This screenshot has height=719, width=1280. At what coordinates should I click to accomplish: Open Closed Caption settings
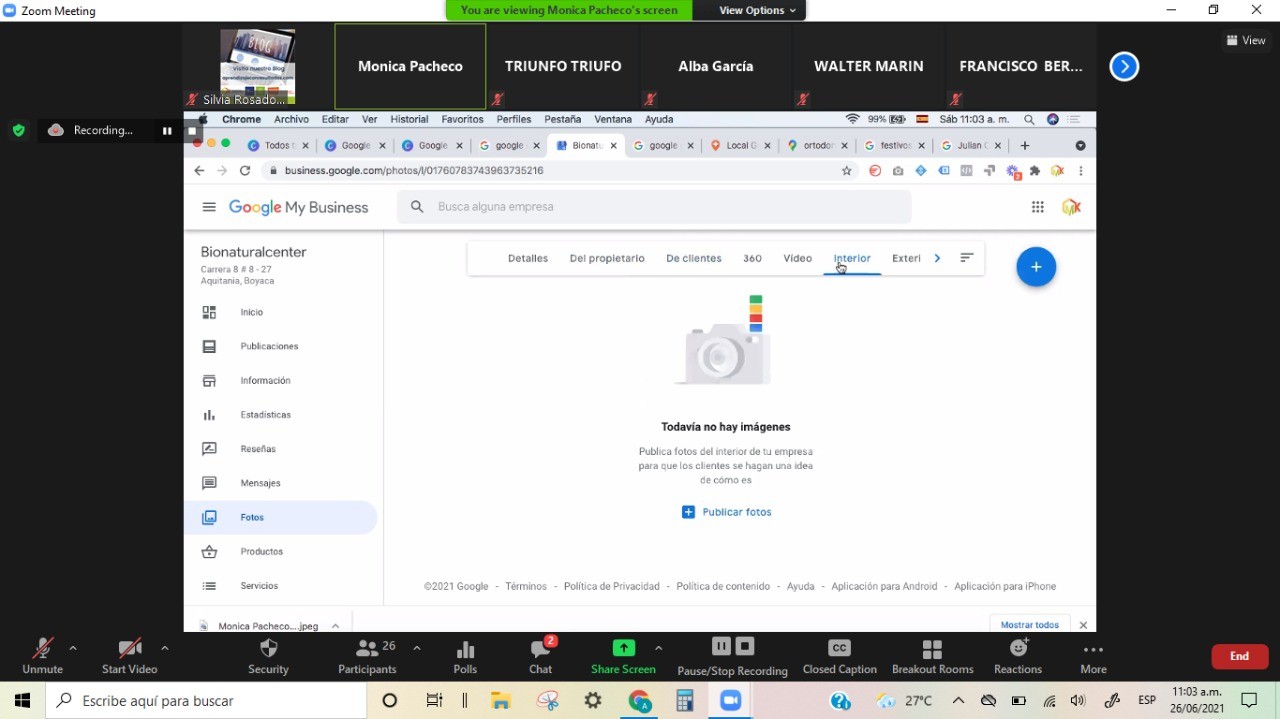coord(839,649)
